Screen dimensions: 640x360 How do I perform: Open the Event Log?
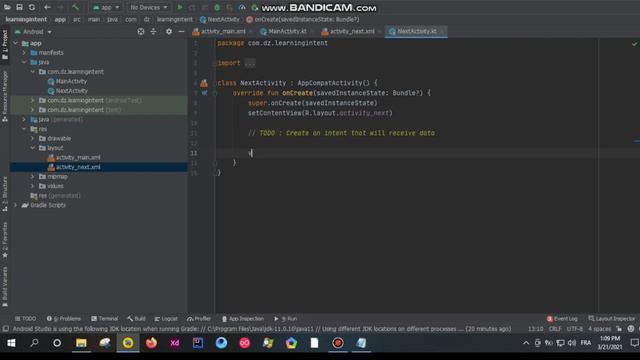click(562, 318)
